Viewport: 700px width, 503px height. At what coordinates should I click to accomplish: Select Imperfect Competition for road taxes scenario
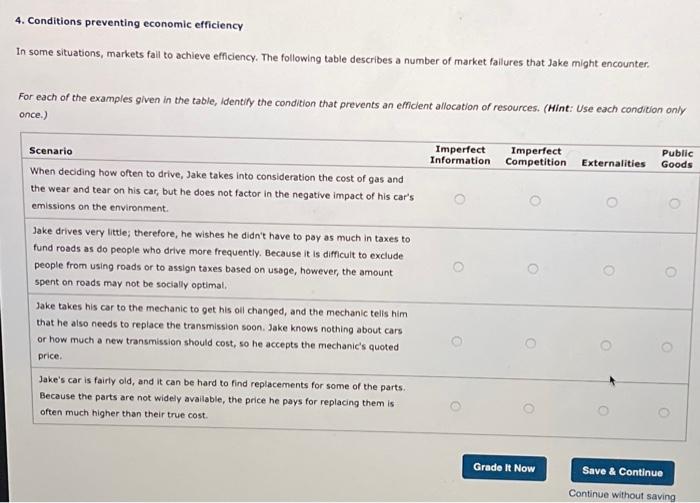[x=533, y=269]
